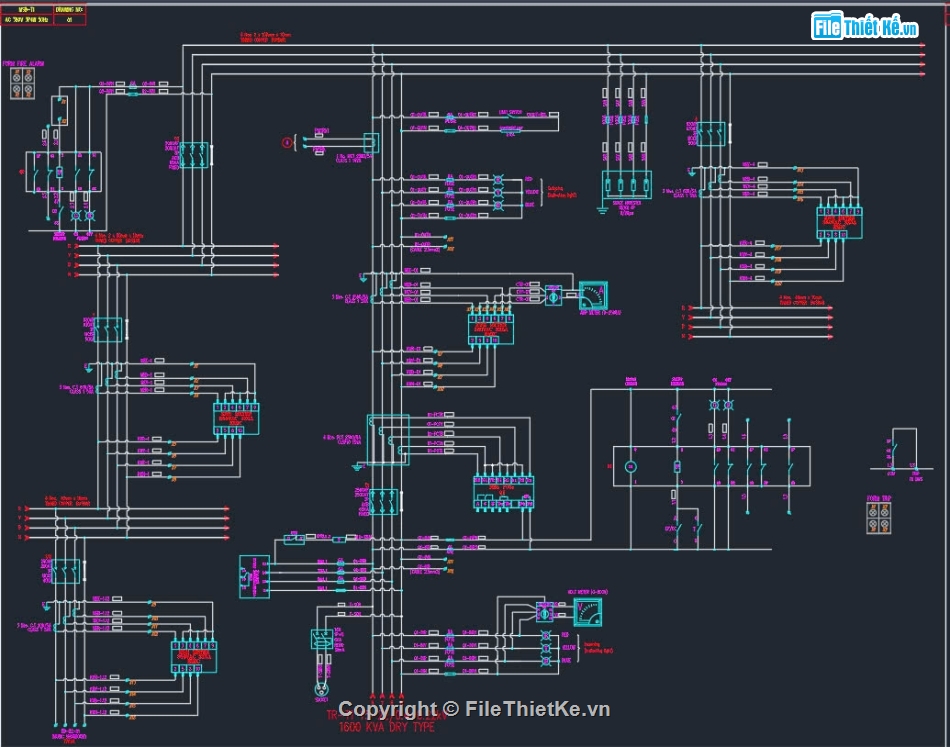Click the outgoing YELLOW indicator lamp
Screen dimensions: 950x747
point(498,192)
